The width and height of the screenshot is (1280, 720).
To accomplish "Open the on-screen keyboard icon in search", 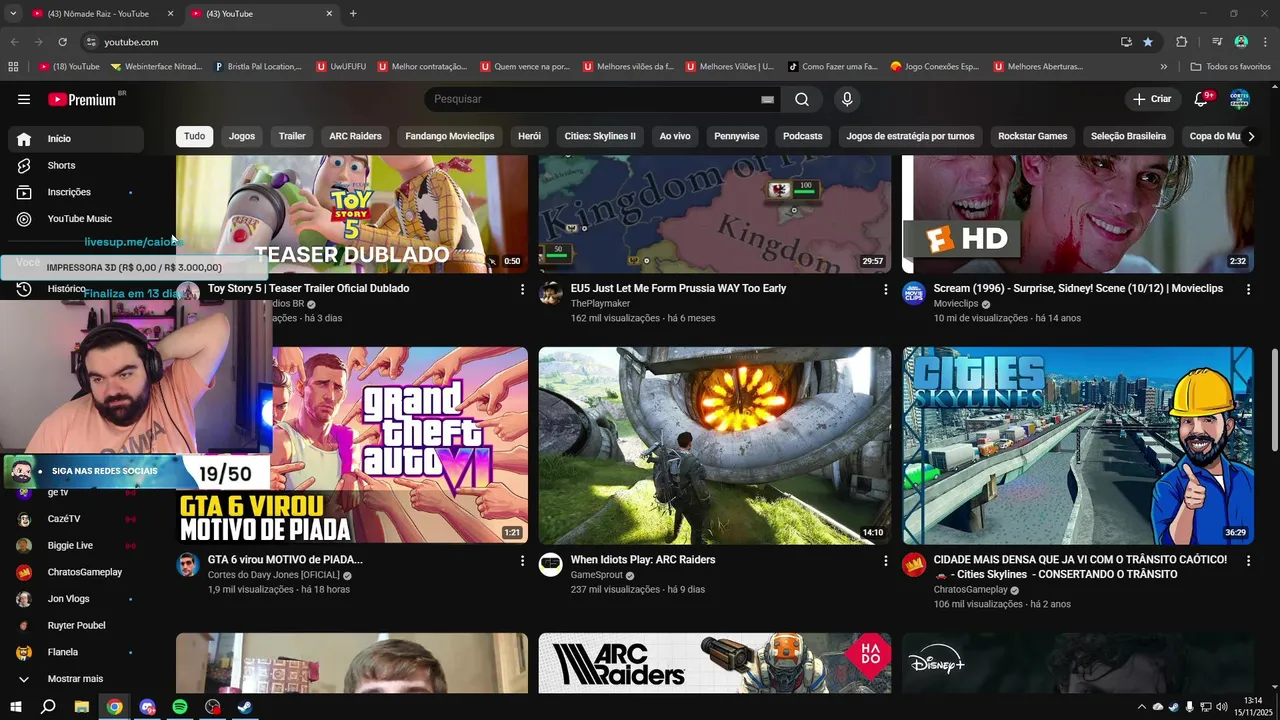I will pyautogui.click(x=767, y=99).
